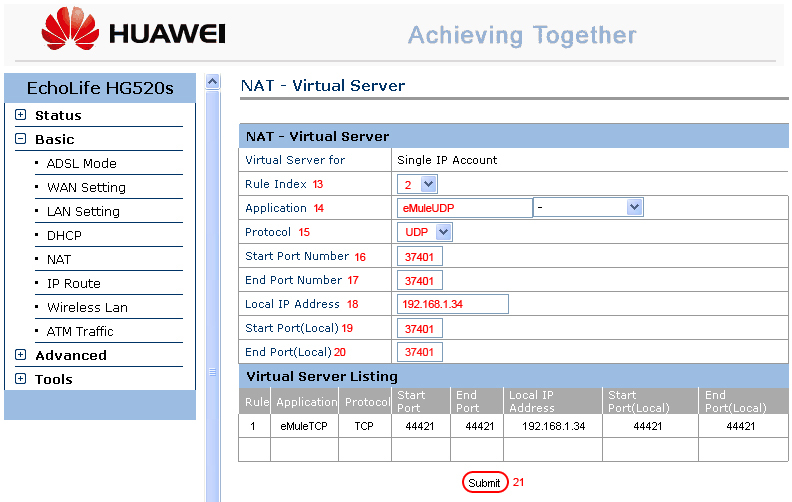
Task: Click the Submit button
Action: click(x=484, y=483)
